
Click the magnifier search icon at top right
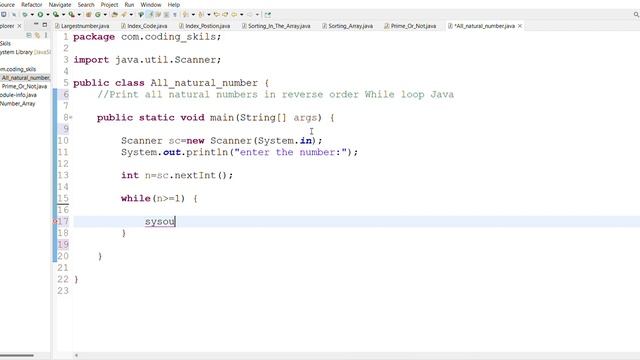636,15
